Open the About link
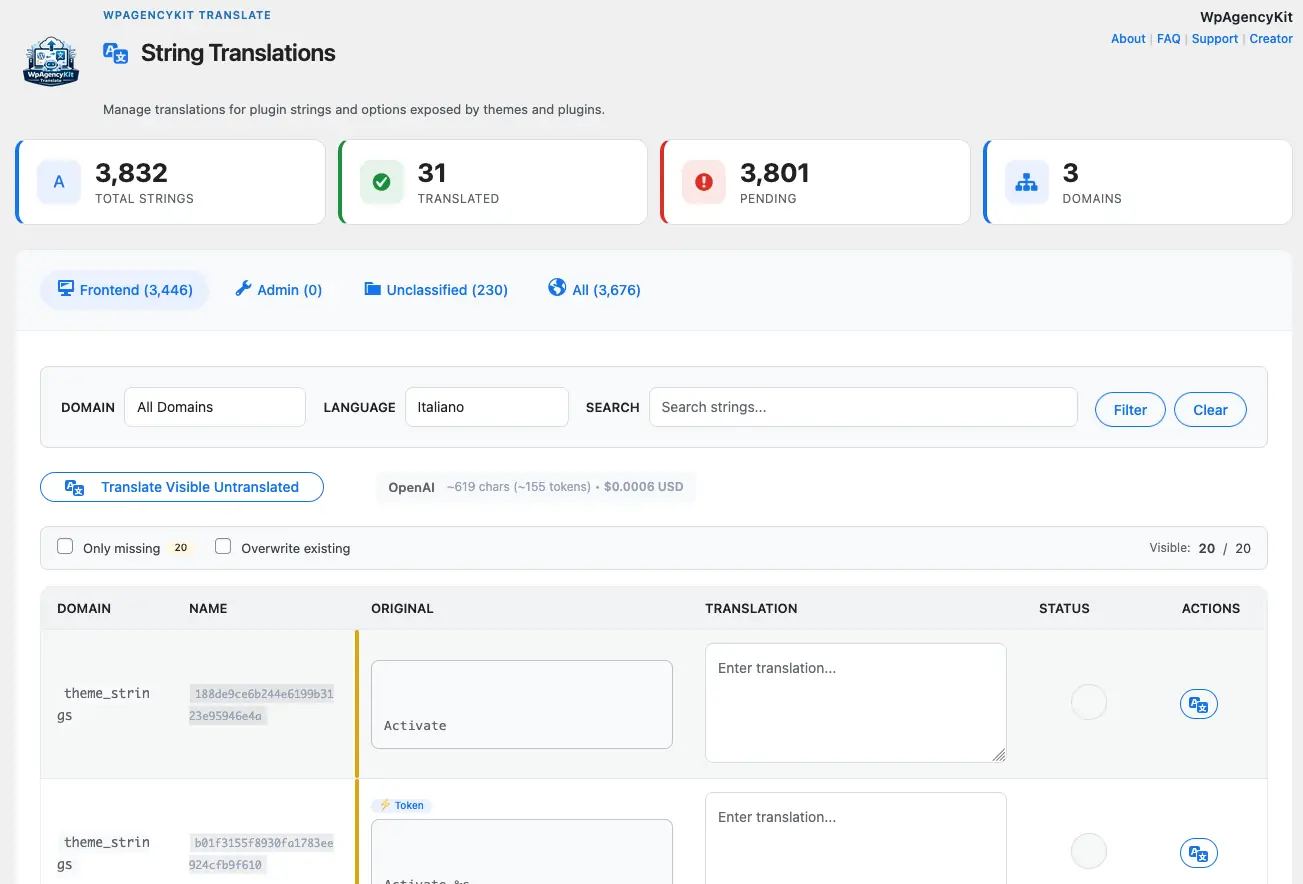The width and height of the screenshot is (1303, 884). coord(1128,39)
